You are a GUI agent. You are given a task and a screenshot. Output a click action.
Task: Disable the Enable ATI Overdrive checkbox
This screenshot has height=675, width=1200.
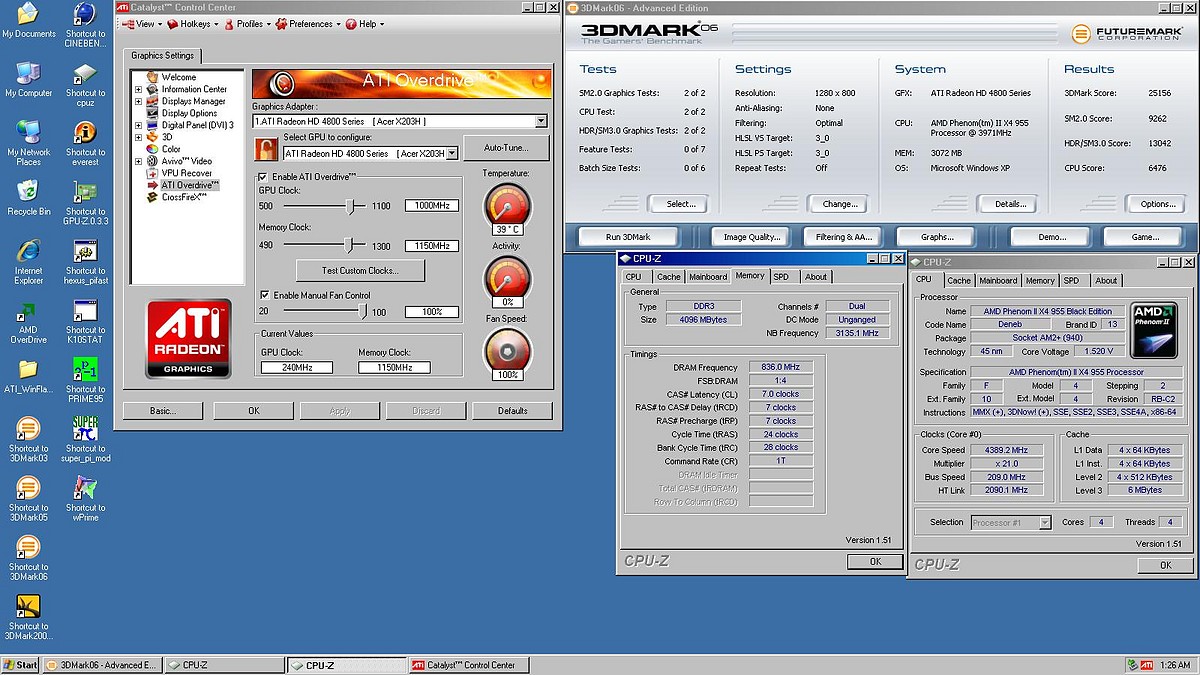264,177
